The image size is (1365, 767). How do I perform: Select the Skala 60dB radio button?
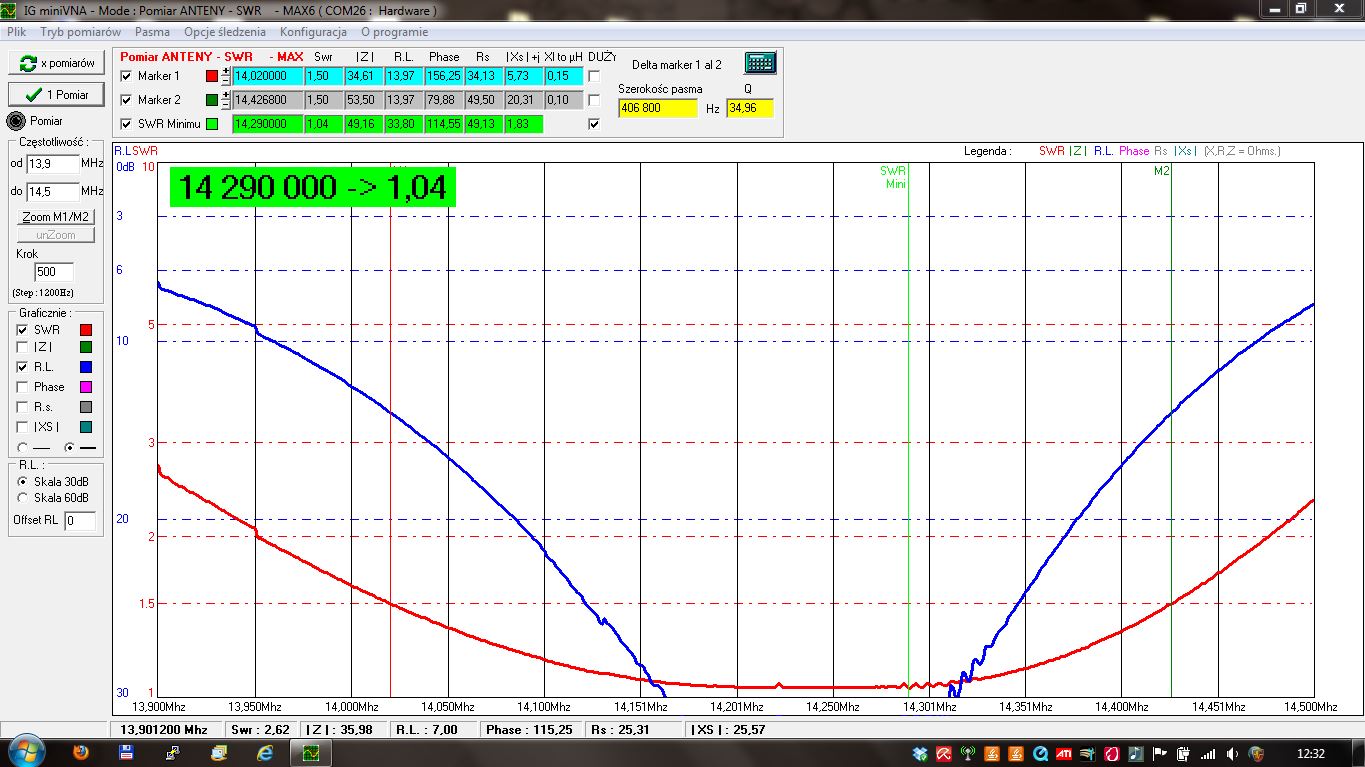[x=23, y=497]
